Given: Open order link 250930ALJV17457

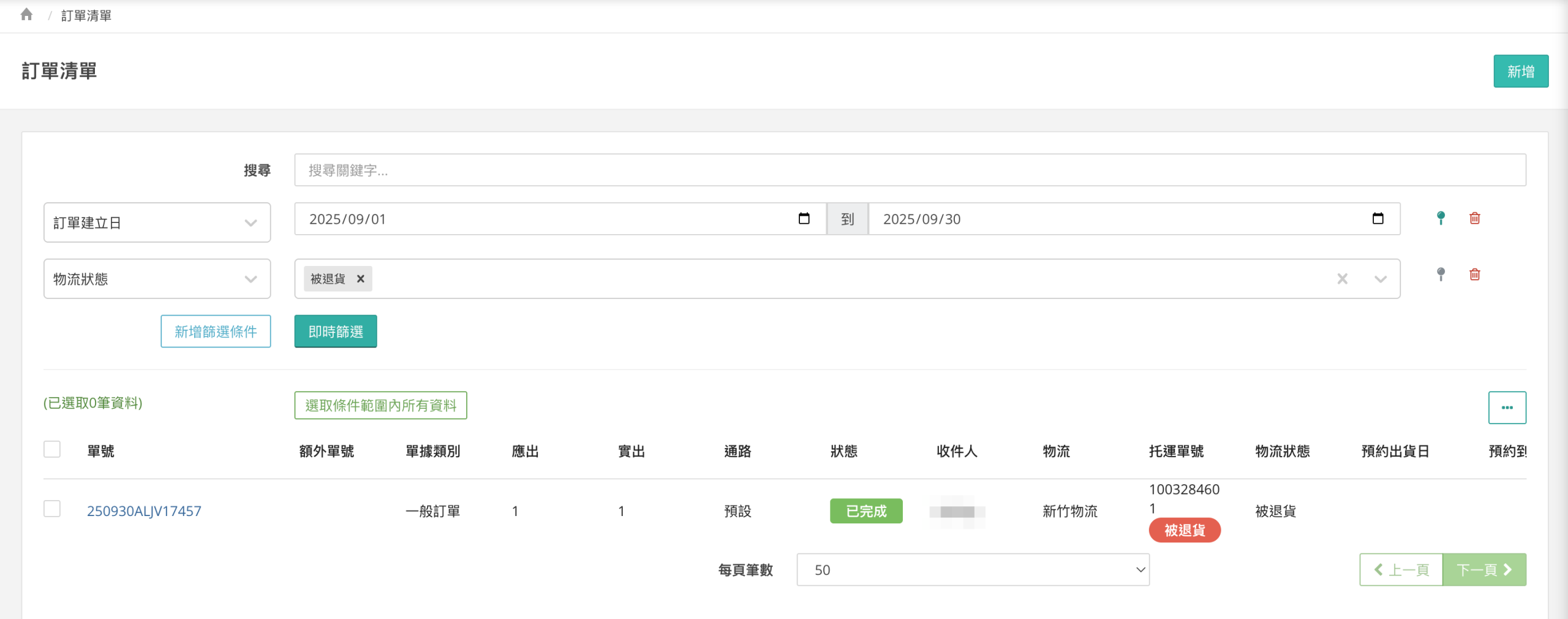Looking at the screenshot, I should [144, 511].
